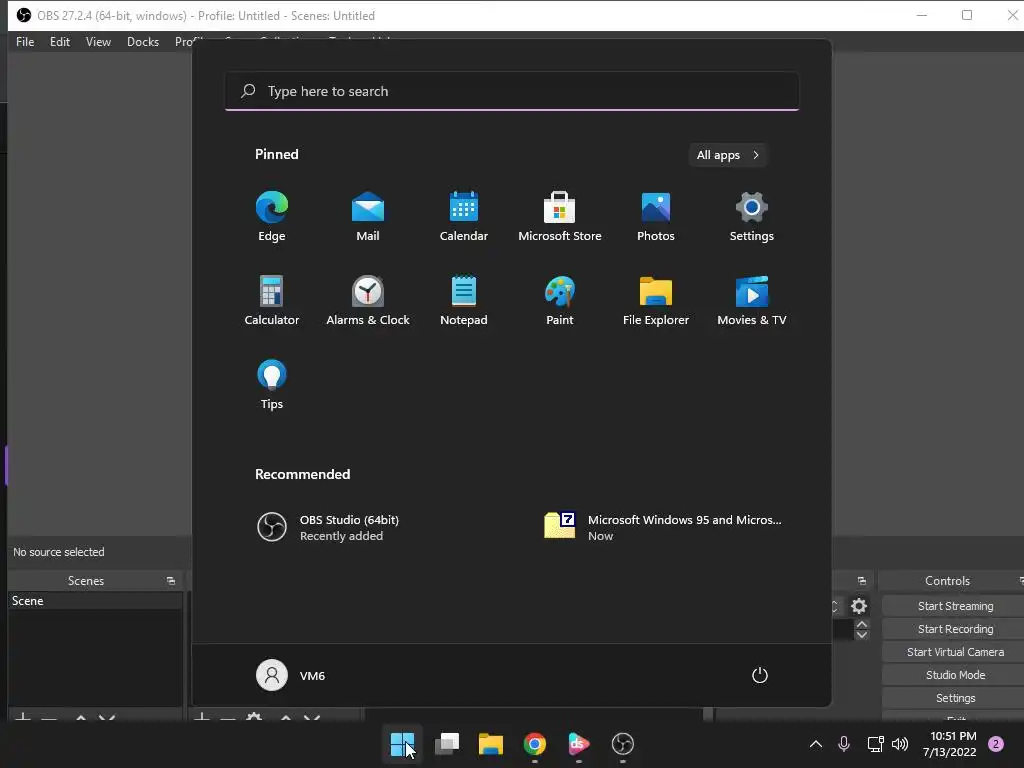Click OBS gear icon beside Controls
Viewport: 1024px width, 768px height.
(859, 606)
